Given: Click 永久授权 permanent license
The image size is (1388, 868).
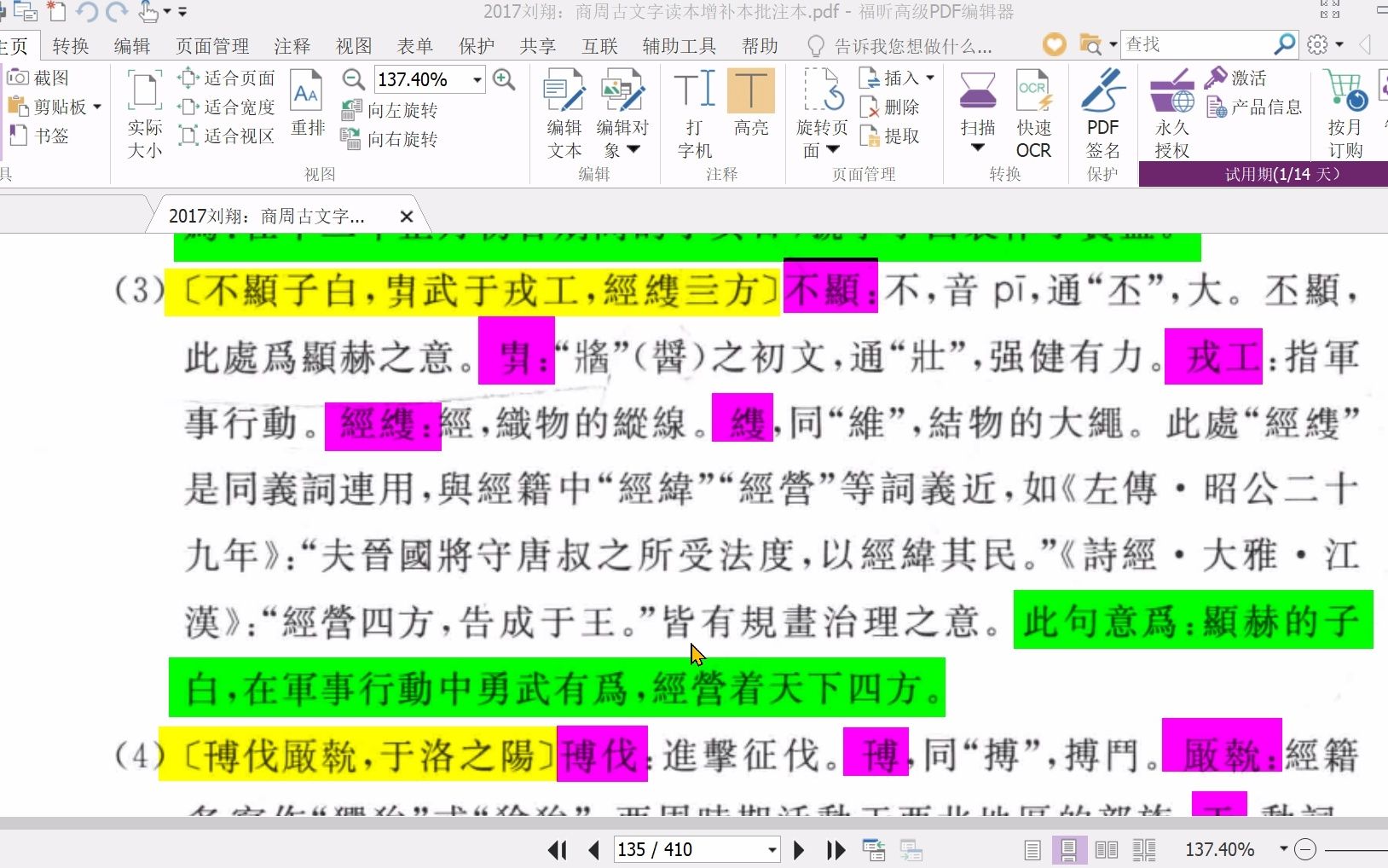Looking at the screenshot, I should 1172,114.
